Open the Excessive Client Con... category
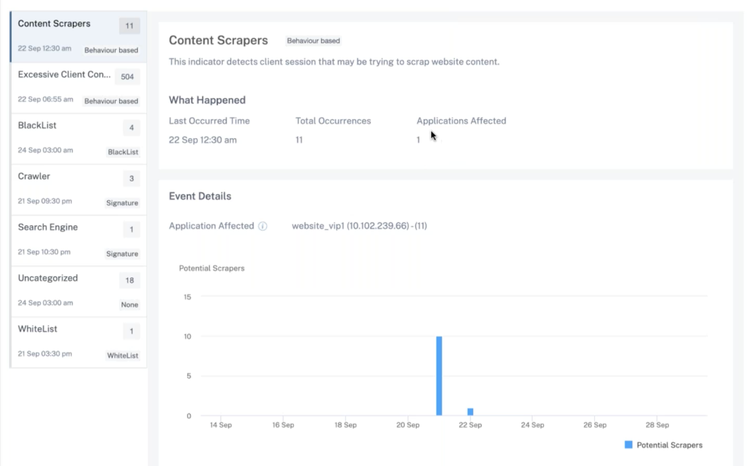This screenshot has height=466, width=750. [79, 88]
